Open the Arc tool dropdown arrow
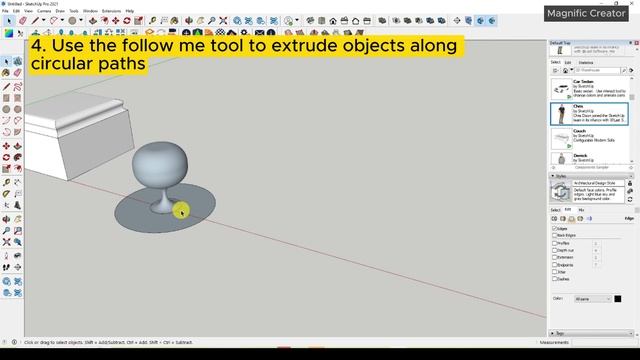The width and height of the screenshot is (640, 360). pos(62,20)
